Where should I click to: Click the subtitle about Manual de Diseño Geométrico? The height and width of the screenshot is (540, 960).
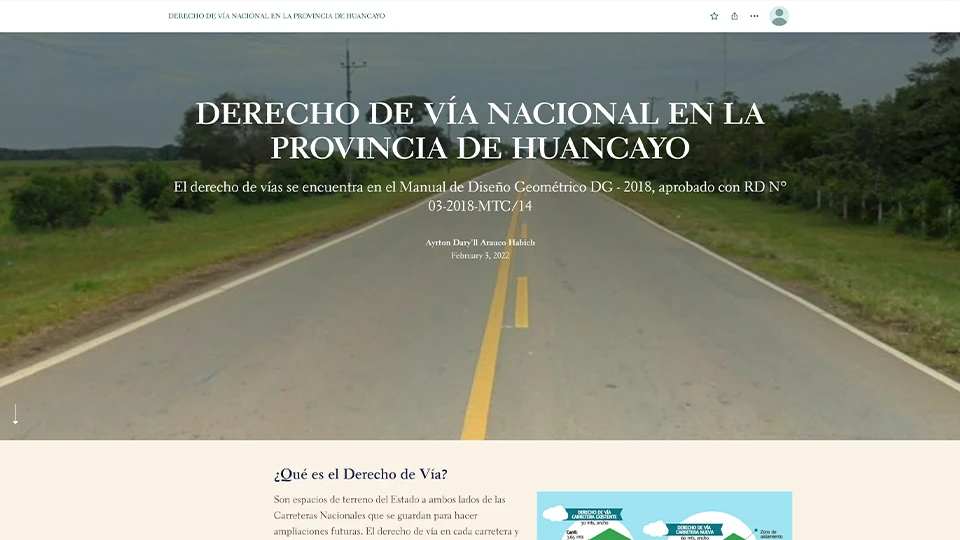click(x=480, y=196)
